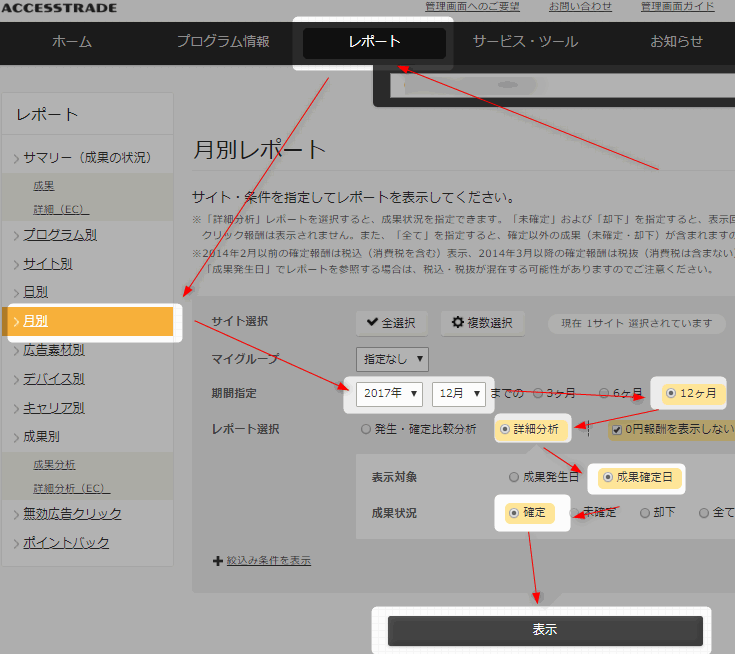Click the plus icon to show filter conditions

(218, 561)
